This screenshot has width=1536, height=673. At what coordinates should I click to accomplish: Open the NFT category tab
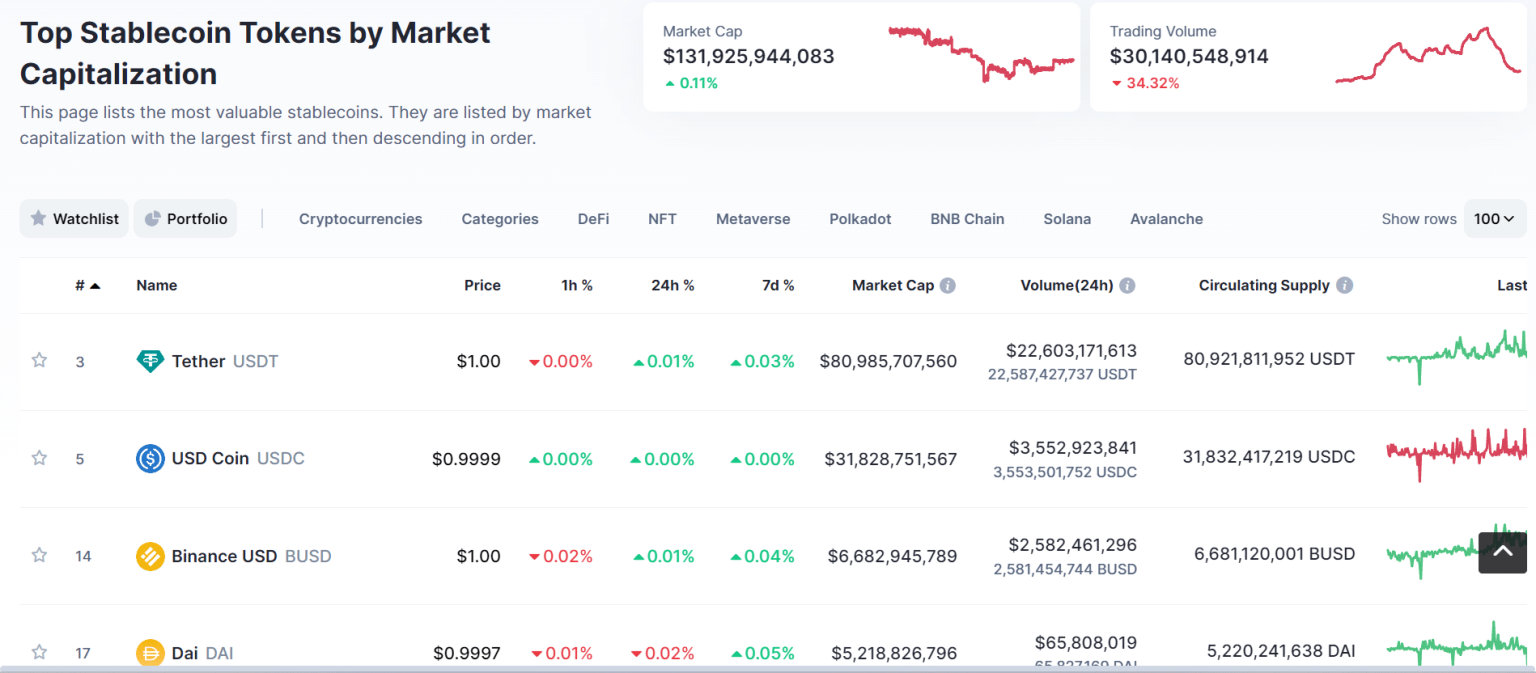[662, 218]
